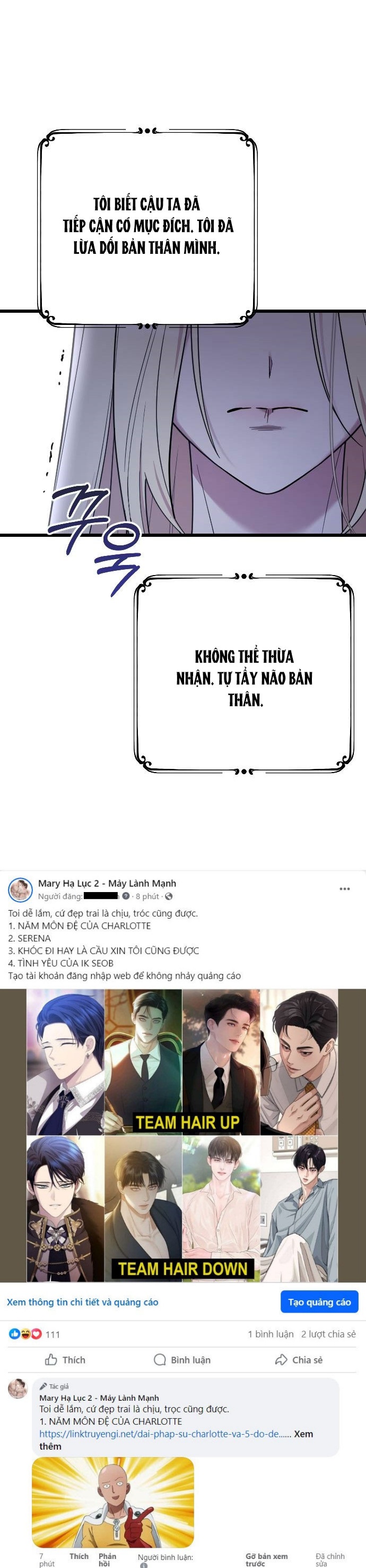Open comments via Bình luận button
This screenshot has height=1568, width=366.
pos(182,1360)
